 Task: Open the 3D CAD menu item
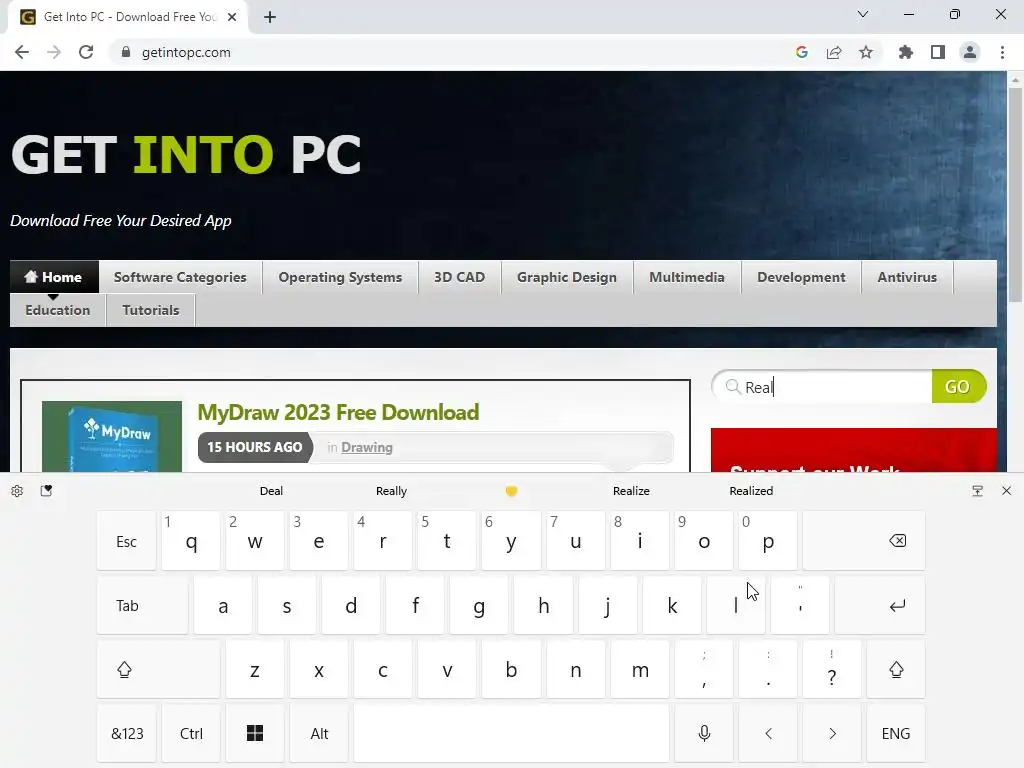point(460,277)
